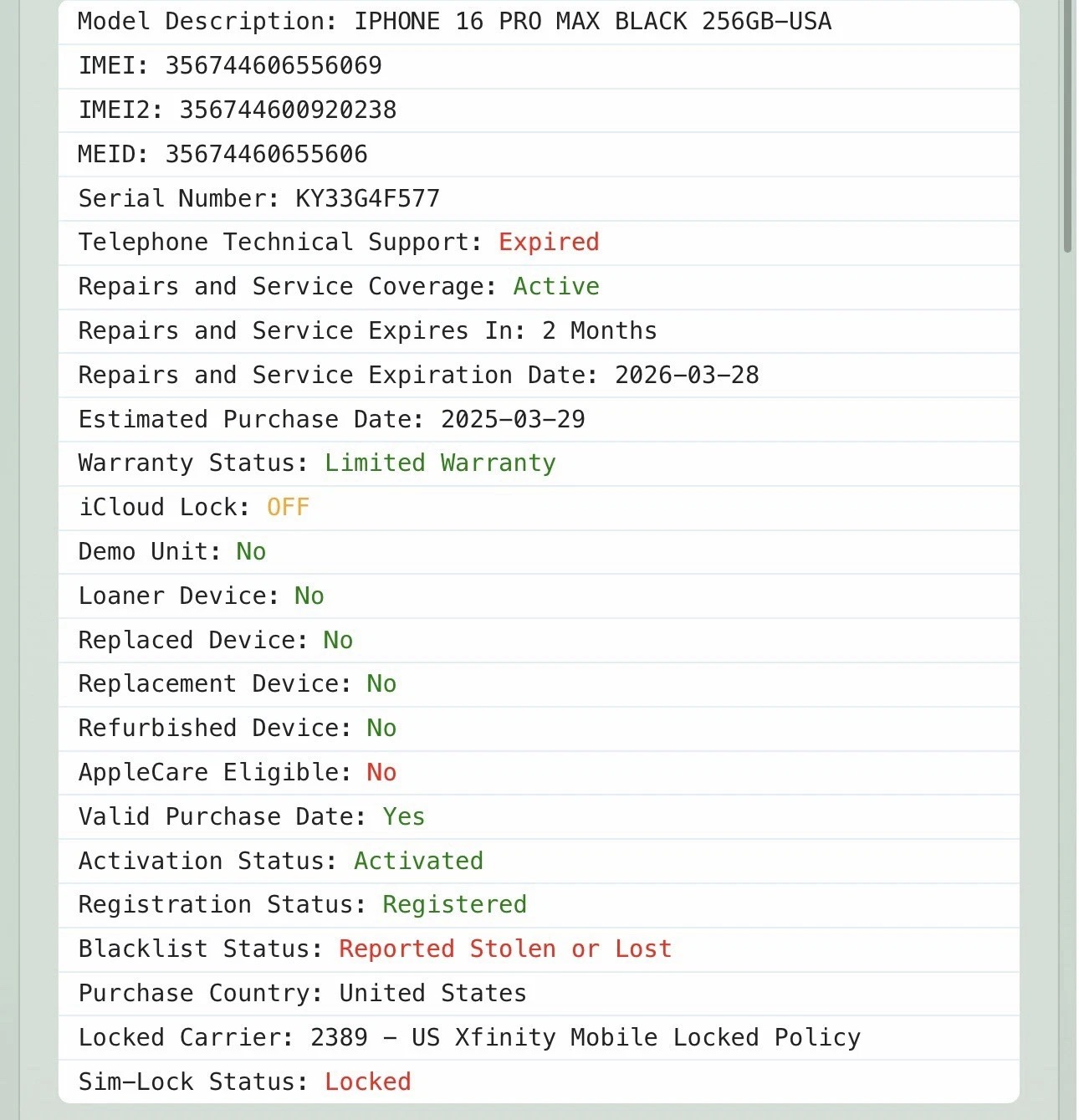Viewport: 1079px width, 1120px height.
Task: Click the Activated status text
Action: [x=418, y=861]
